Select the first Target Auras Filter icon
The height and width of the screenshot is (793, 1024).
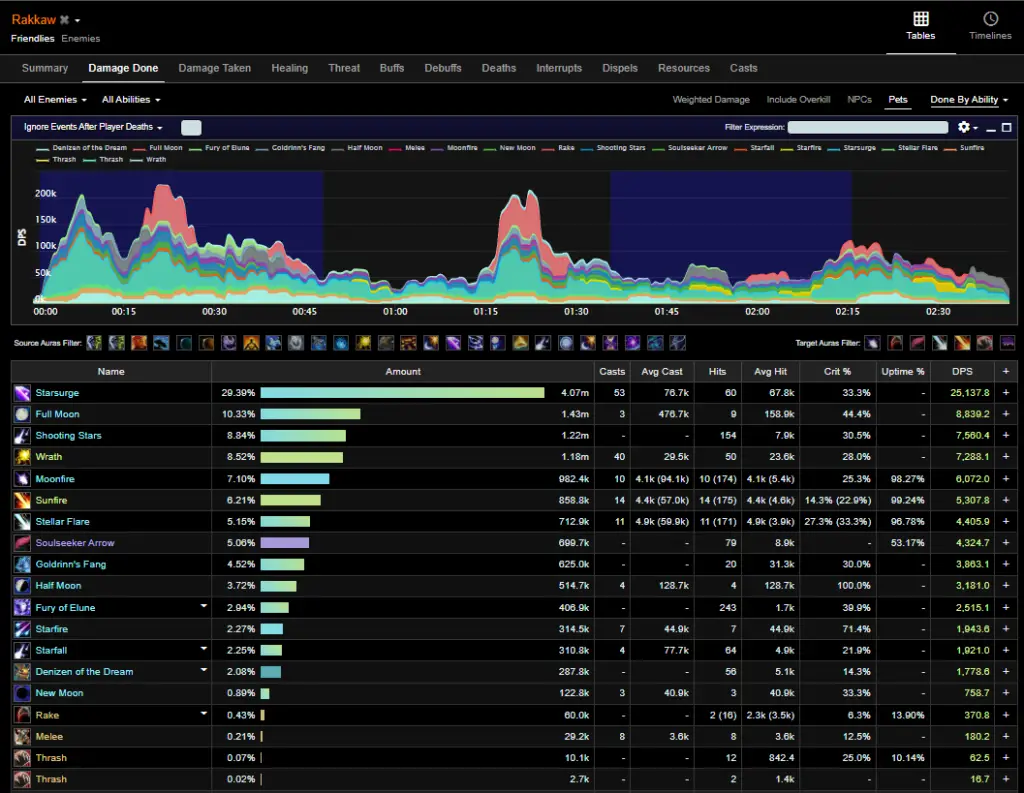tap(872, 343)
